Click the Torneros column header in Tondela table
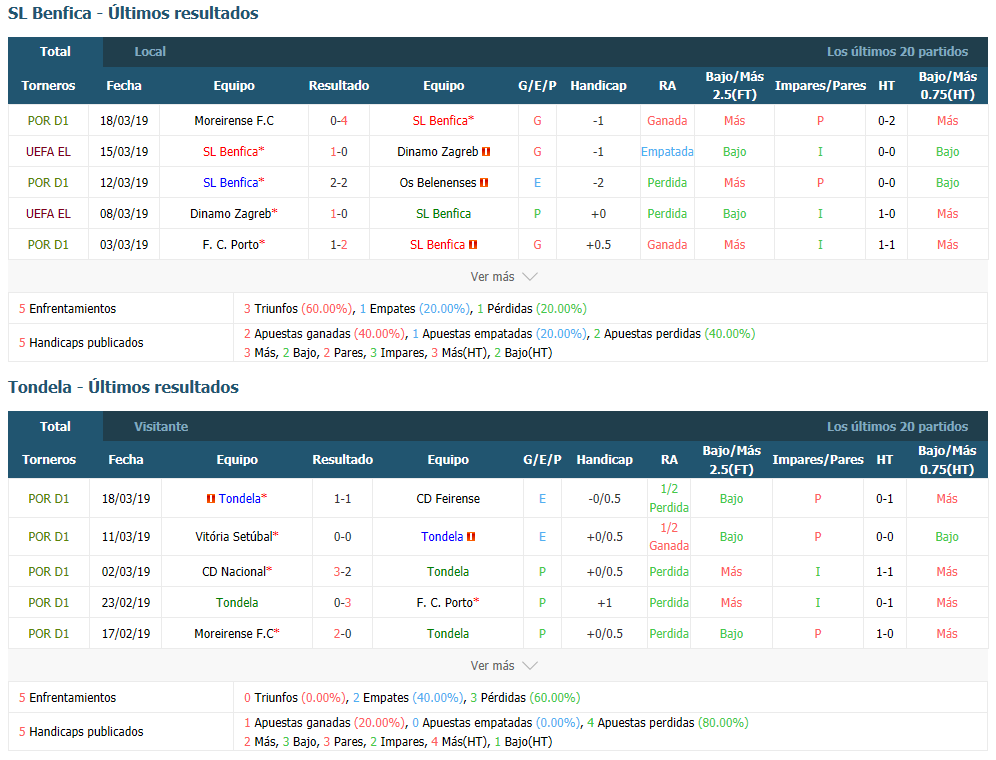The image size is (996, 760). point(49,459)
